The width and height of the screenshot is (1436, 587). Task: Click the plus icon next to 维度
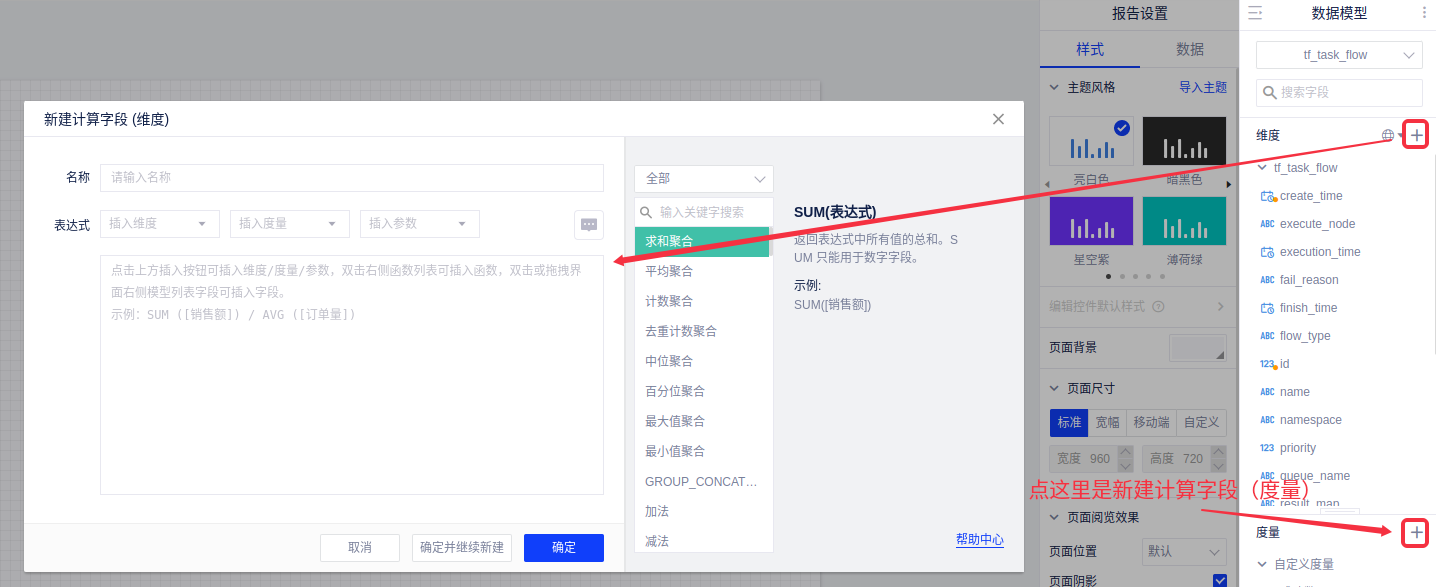coord(1416,135)
